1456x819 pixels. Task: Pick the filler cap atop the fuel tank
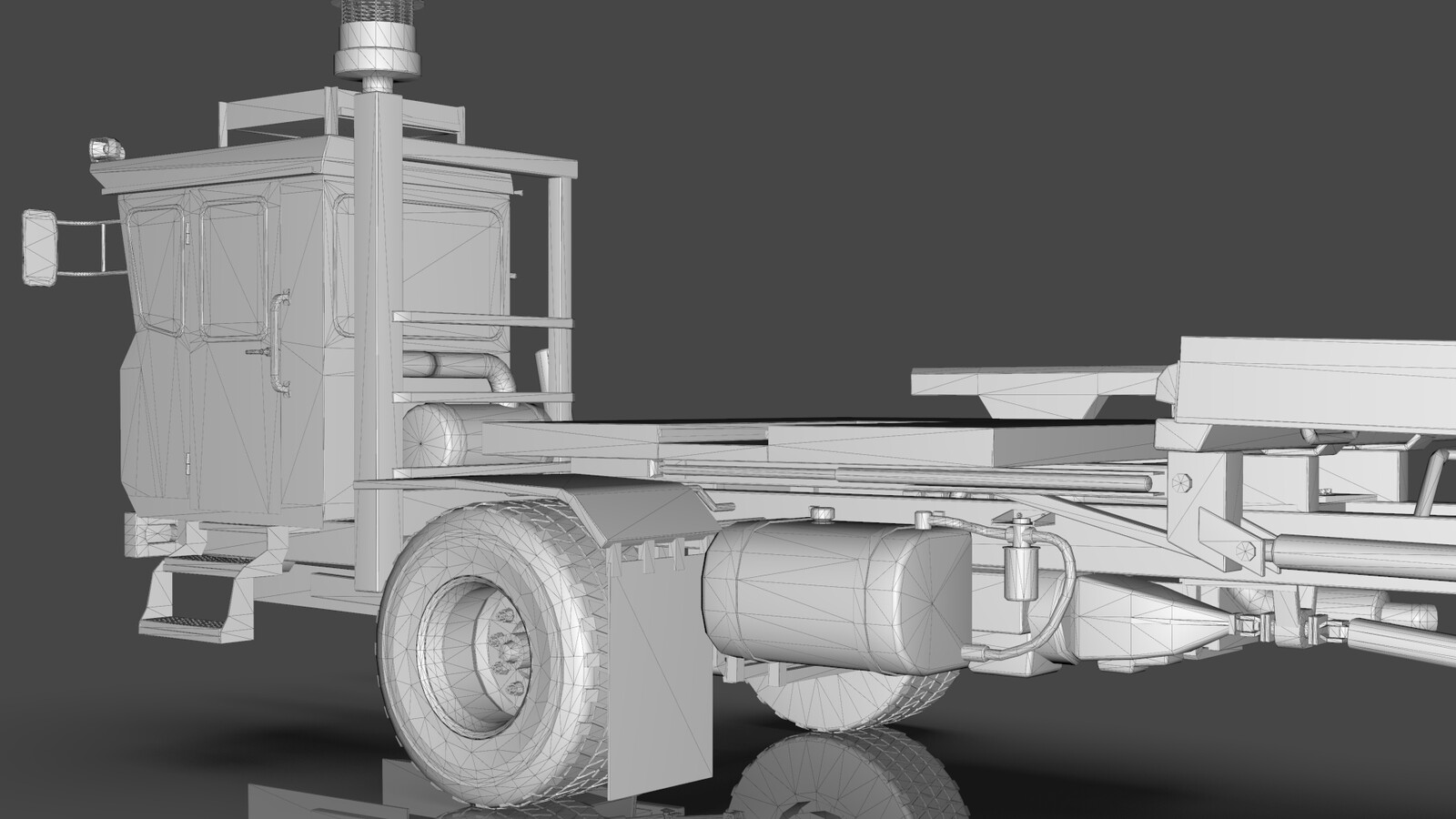pyautogui.click(x=822, y=516)
